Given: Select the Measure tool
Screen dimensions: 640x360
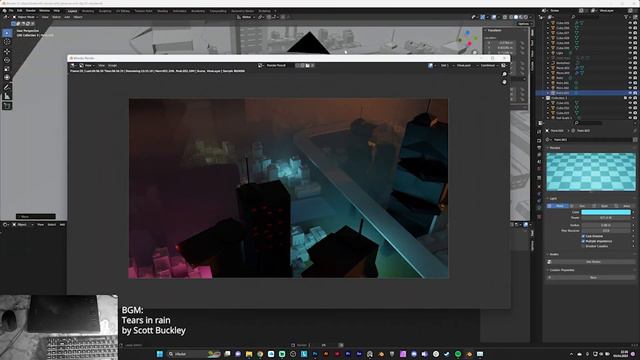Looking at the screenshot, I should click(7, 96).
